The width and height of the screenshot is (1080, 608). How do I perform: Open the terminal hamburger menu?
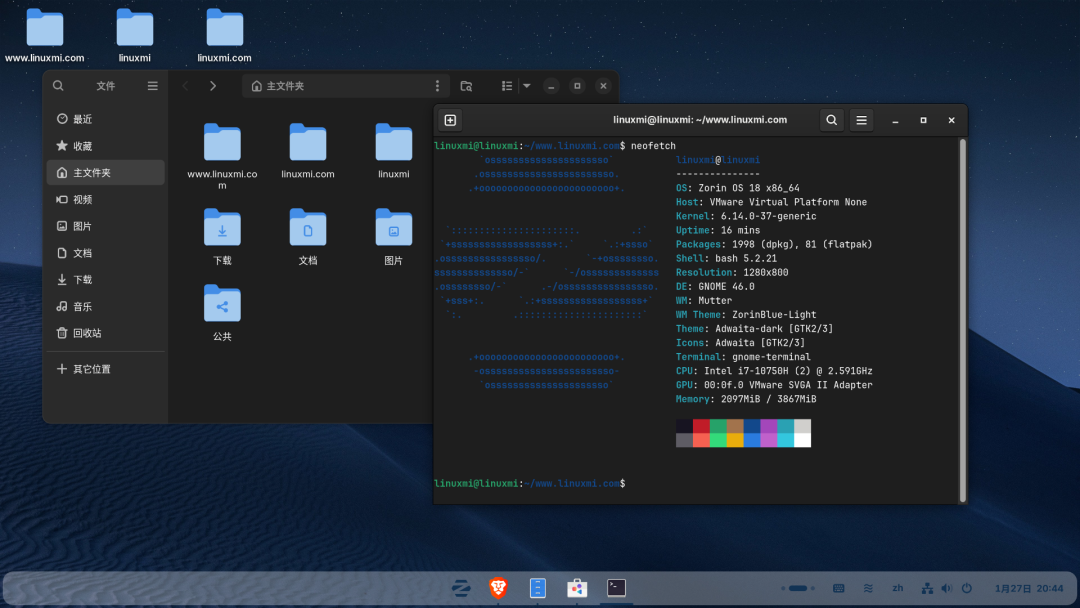[x=861, y=119]
